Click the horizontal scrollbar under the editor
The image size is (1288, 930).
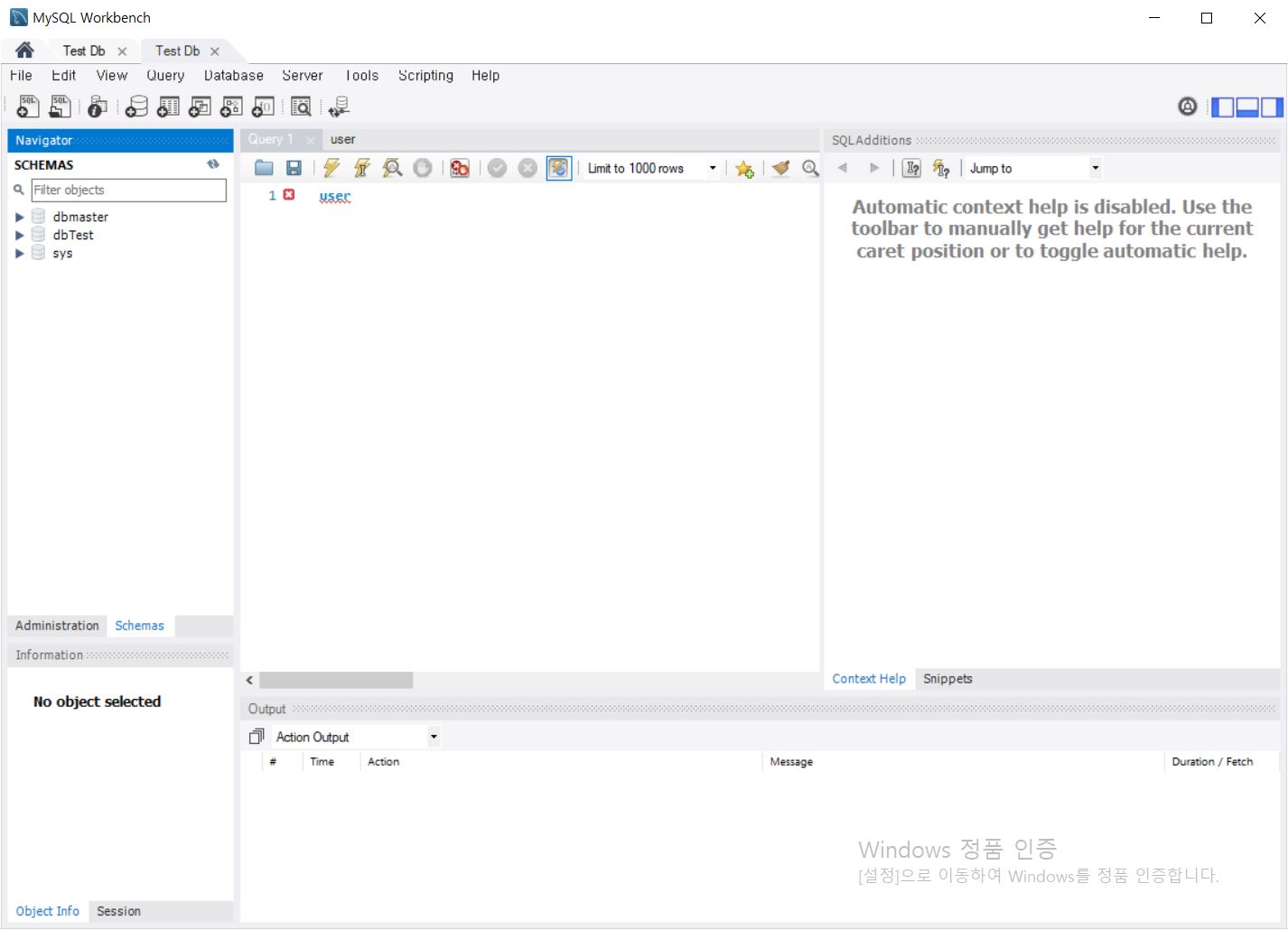[335, 680]
